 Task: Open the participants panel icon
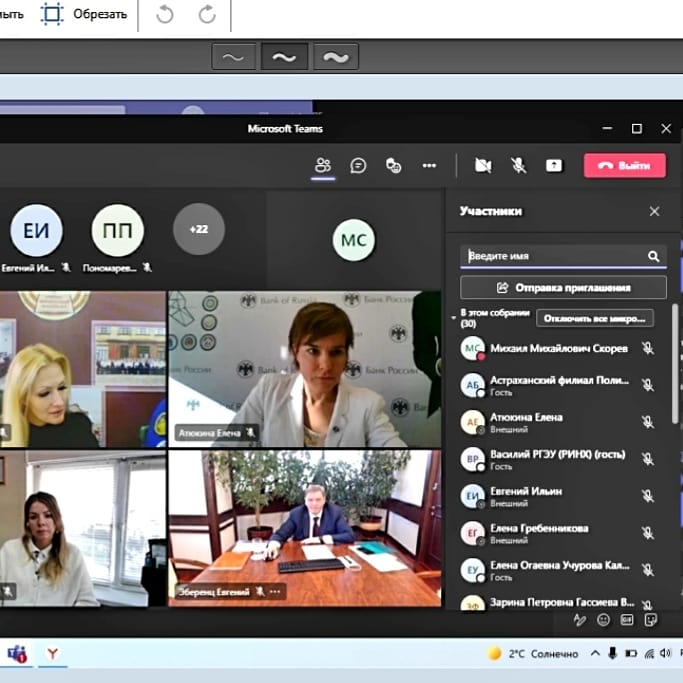click(322, 165)
